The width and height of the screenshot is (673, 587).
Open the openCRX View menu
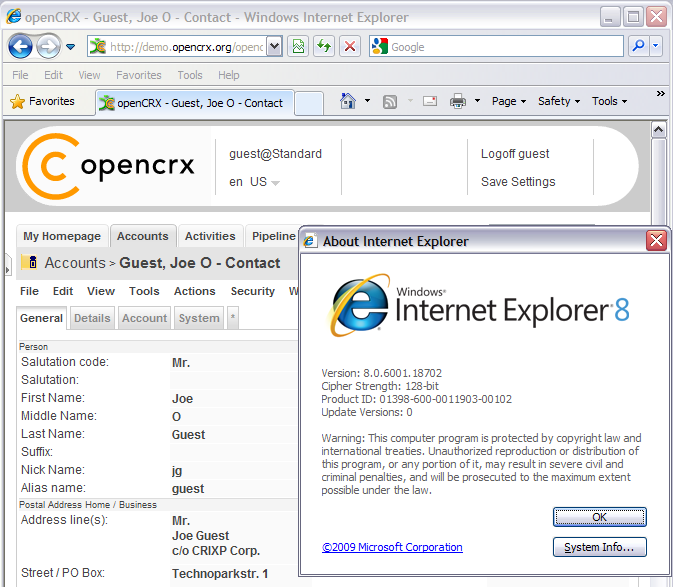(x=101, y=291)
